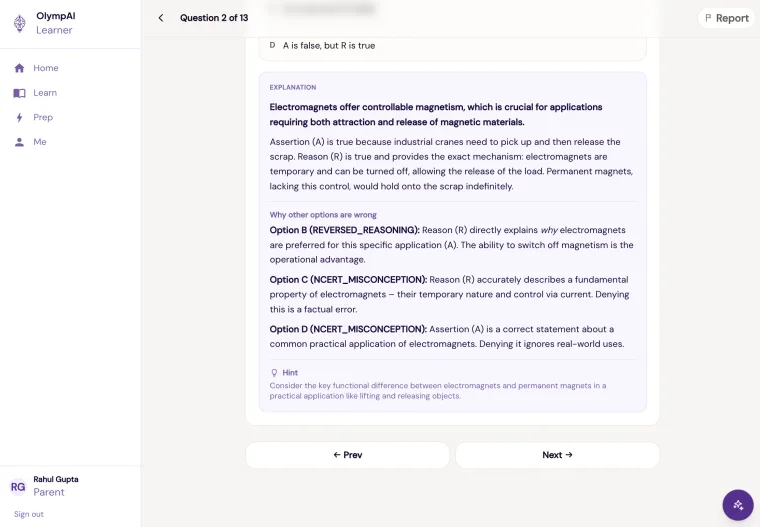This screenshot has height=527, width=760.
Task: Report this question
Action: [727, 18]
